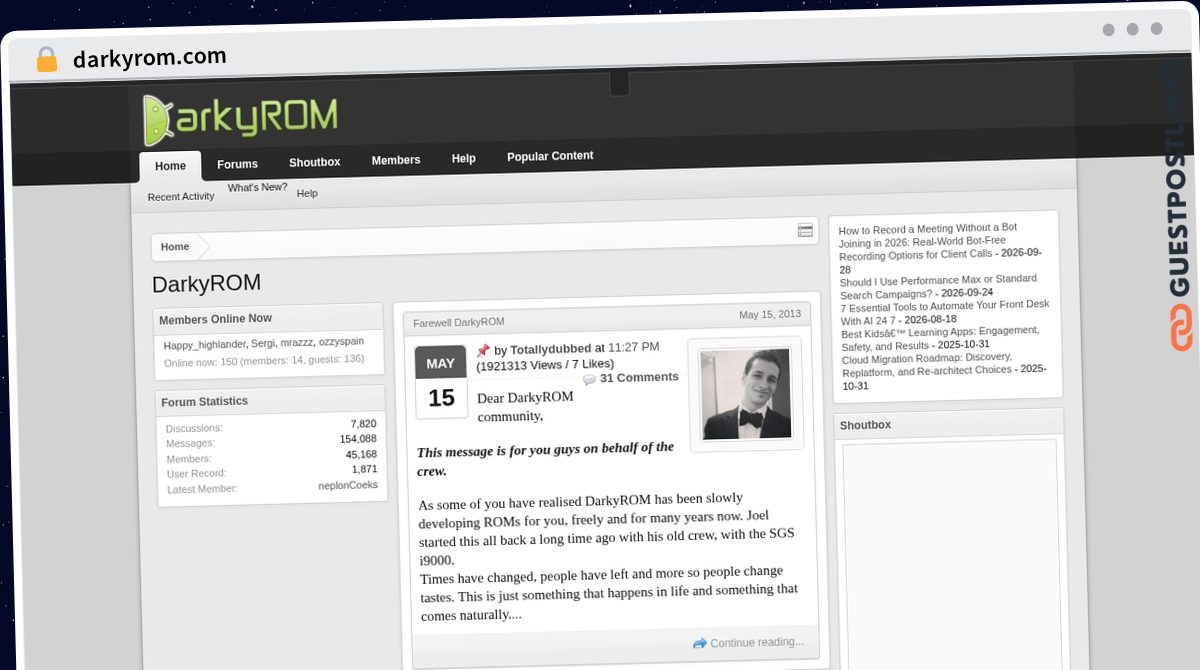
Task: Open the Members tab
Action: [x=396, y=160]
